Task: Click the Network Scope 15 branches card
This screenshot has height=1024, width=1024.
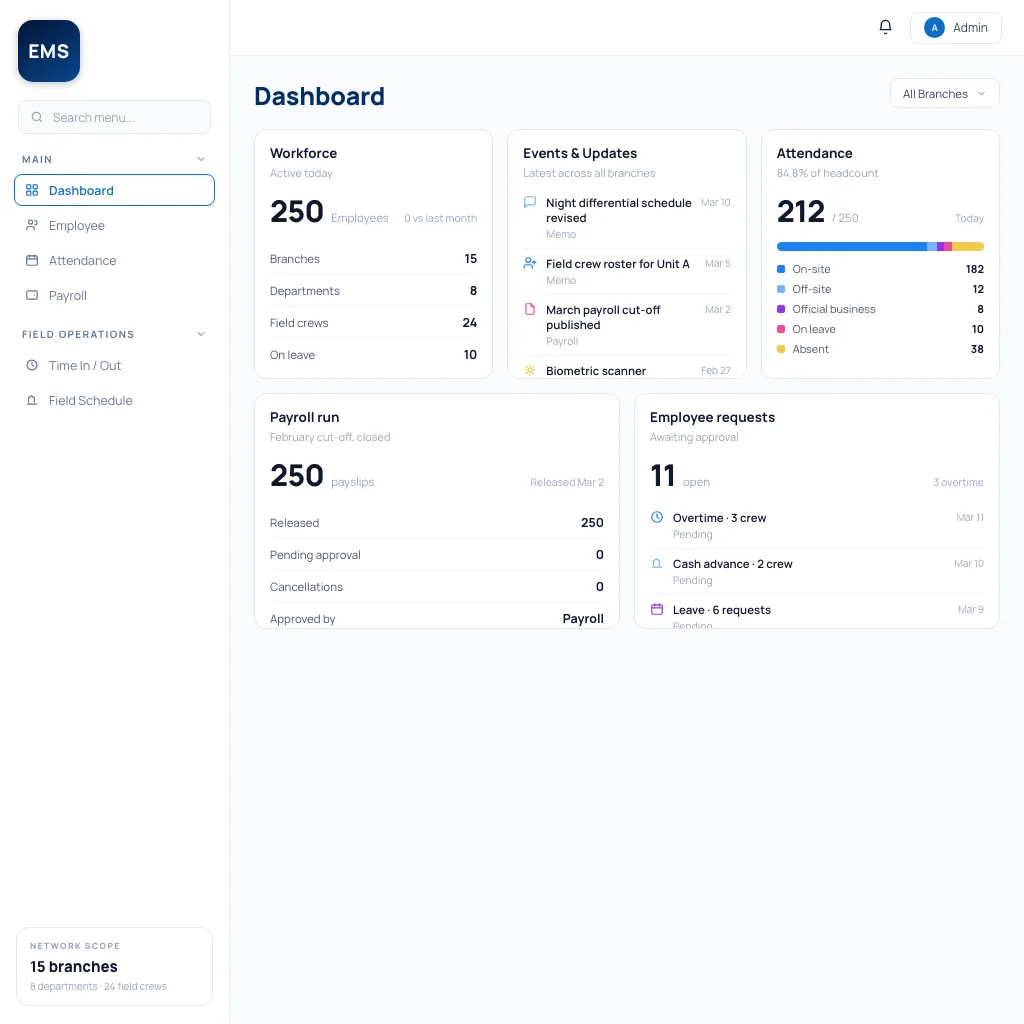Action: [114, 966]
